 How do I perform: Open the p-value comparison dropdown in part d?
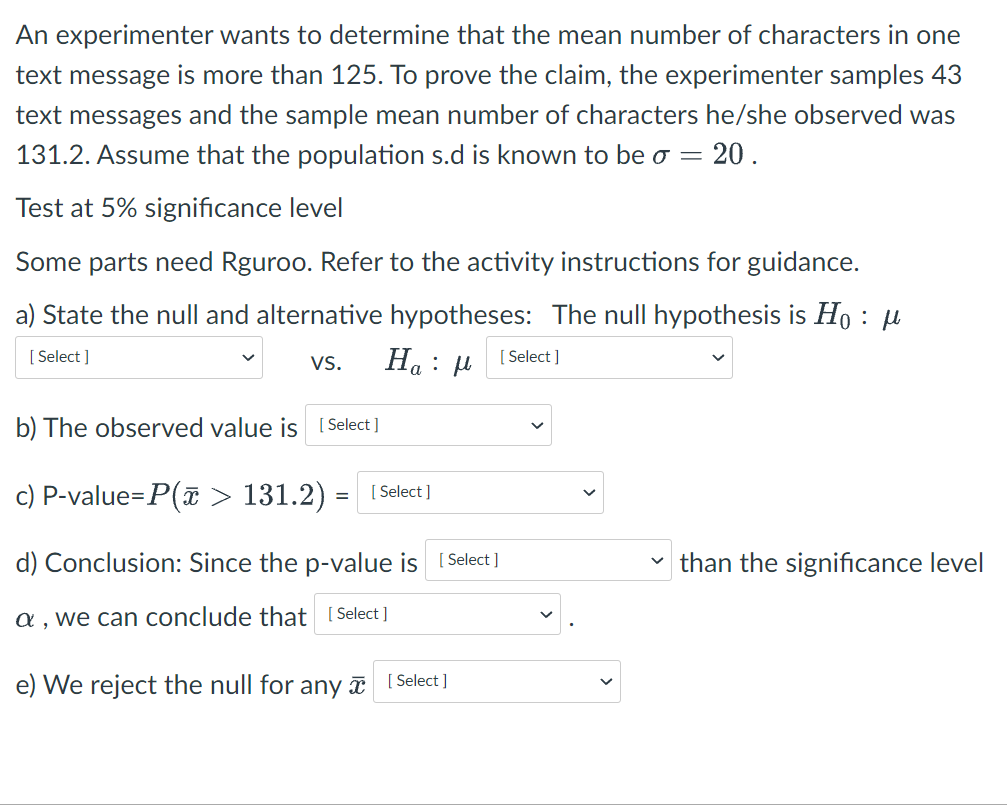(x=547, y=560)
